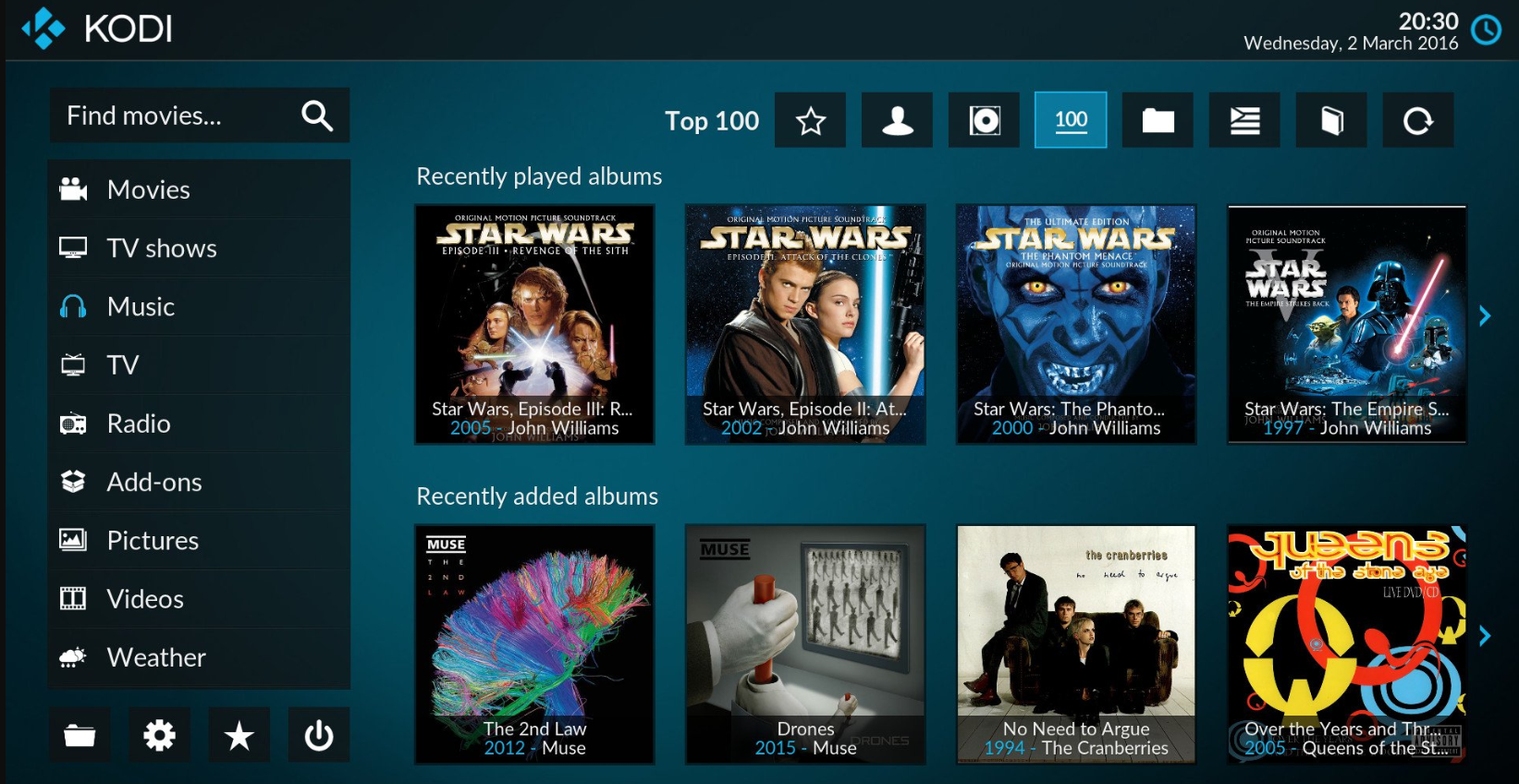Viewport: 1519px width, 784px height.
Task: Open the Library book icon
Action: point(1331,120)
